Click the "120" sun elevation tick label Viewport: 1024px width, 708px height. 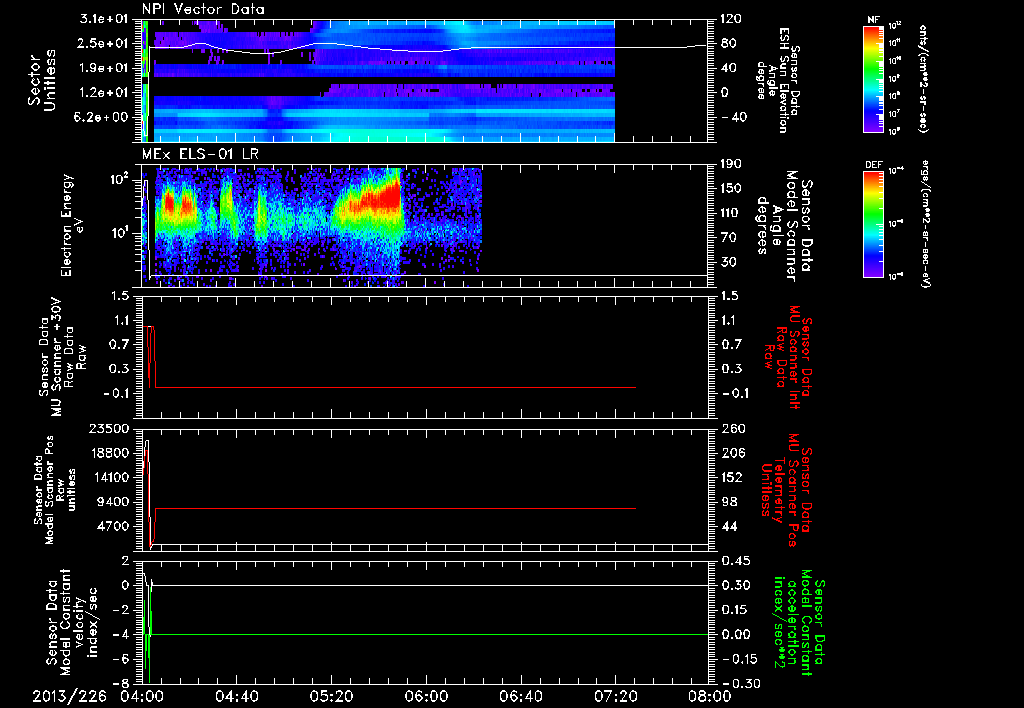click(731, 19)
